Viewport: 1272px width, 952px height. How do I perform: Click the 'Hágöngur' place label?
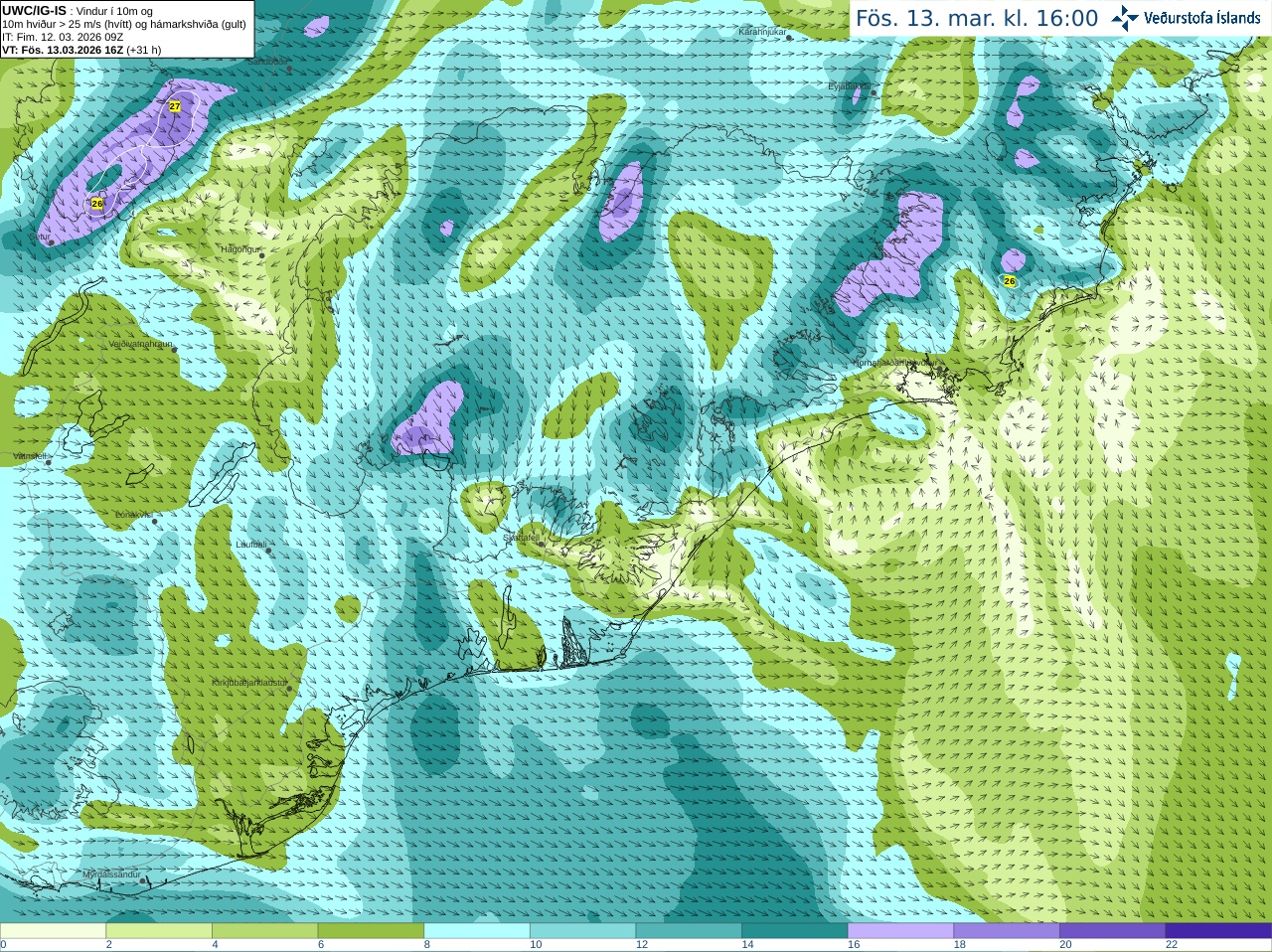[238, 249]
